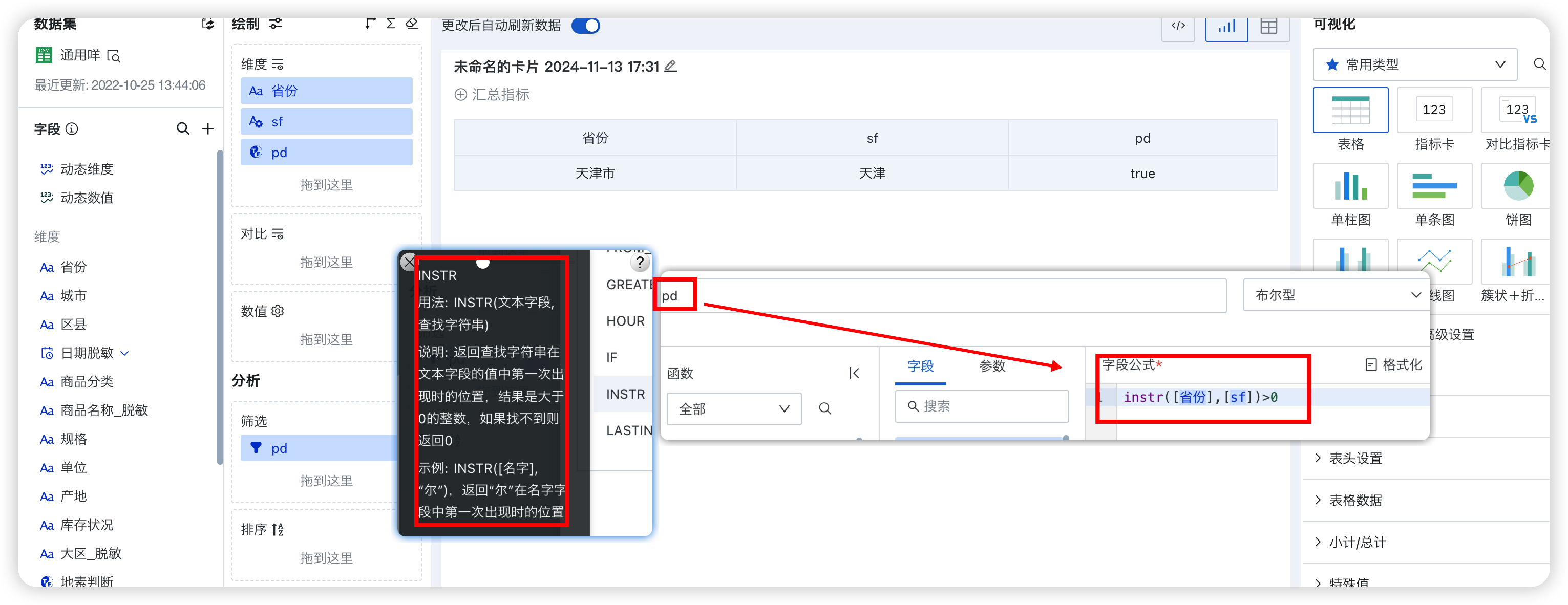
Task: Show 字段 info icon
Action: (x=72, y=128)
